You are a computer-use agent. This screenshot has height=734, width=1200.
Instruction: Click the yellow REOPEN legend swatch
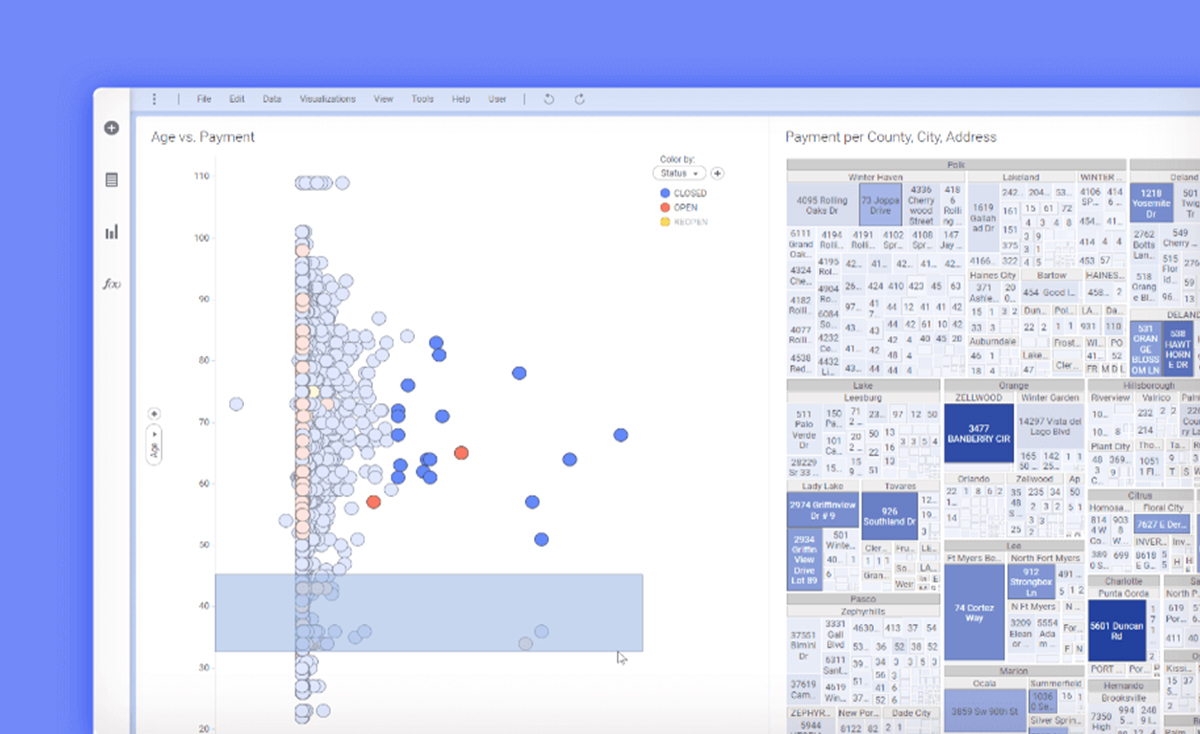[x=665, y=221]
